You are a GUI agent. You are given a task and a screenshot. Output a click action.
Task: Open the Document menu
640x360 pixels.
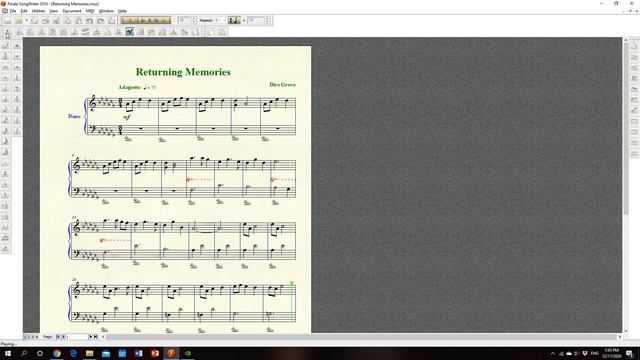[72, 11]
